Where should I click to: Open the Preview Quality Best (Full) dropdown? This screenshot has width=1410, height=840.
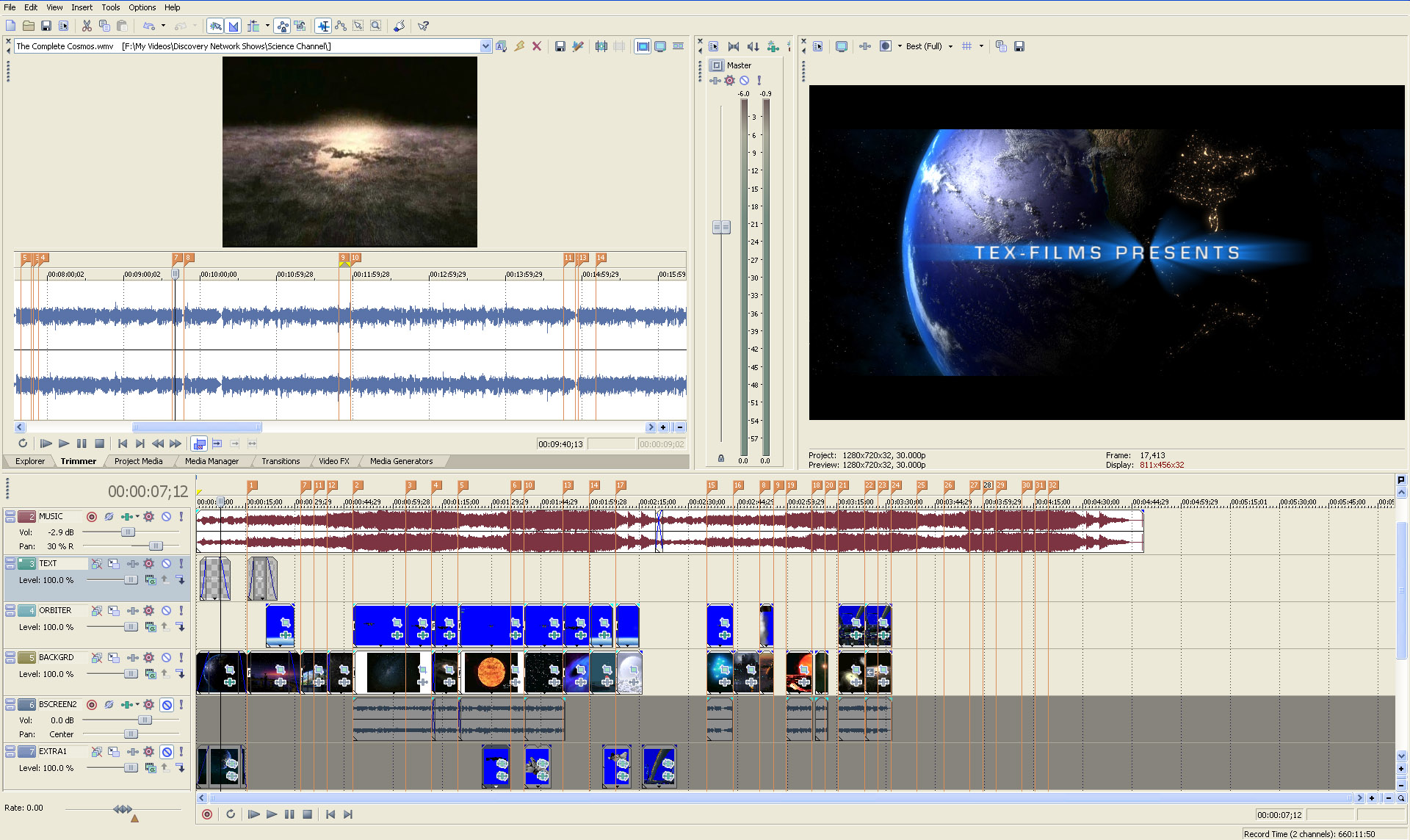click(950, 46)
